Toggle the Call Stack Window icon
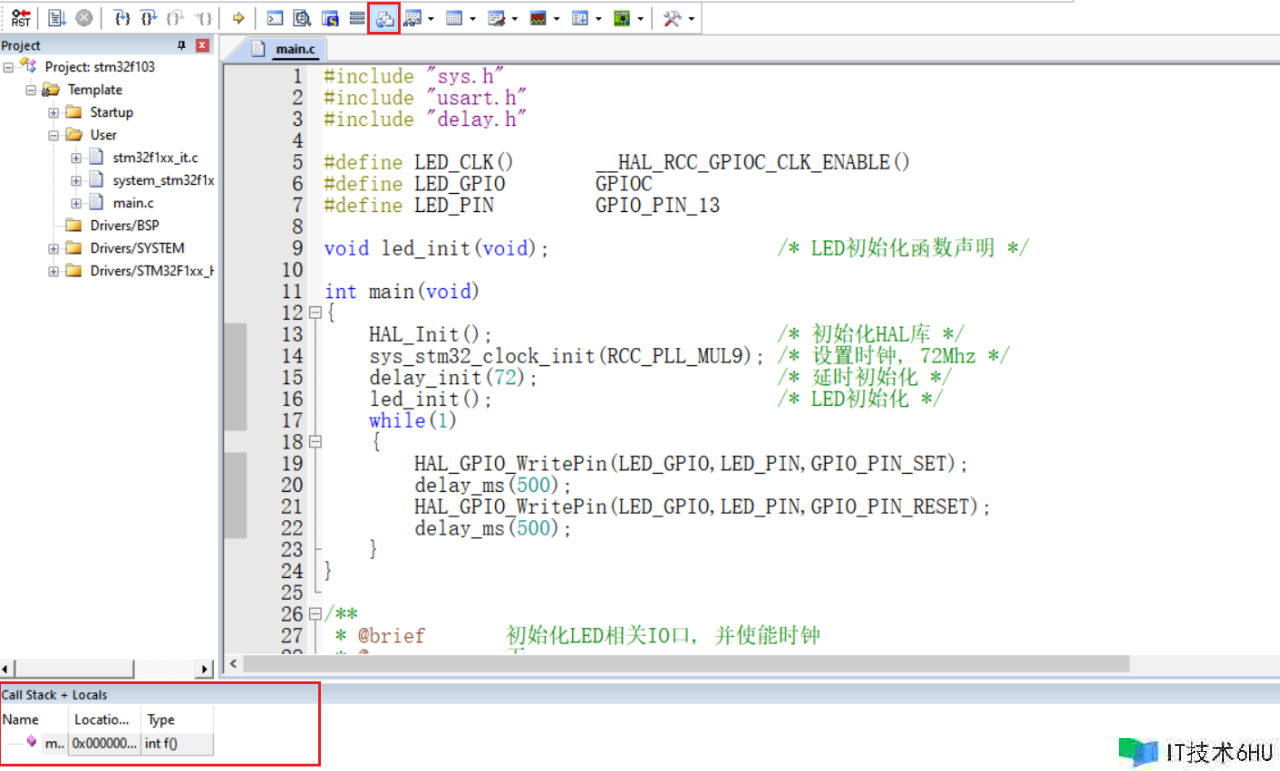The width and height of the screenshot is (1280, 771). coord(384,18)
